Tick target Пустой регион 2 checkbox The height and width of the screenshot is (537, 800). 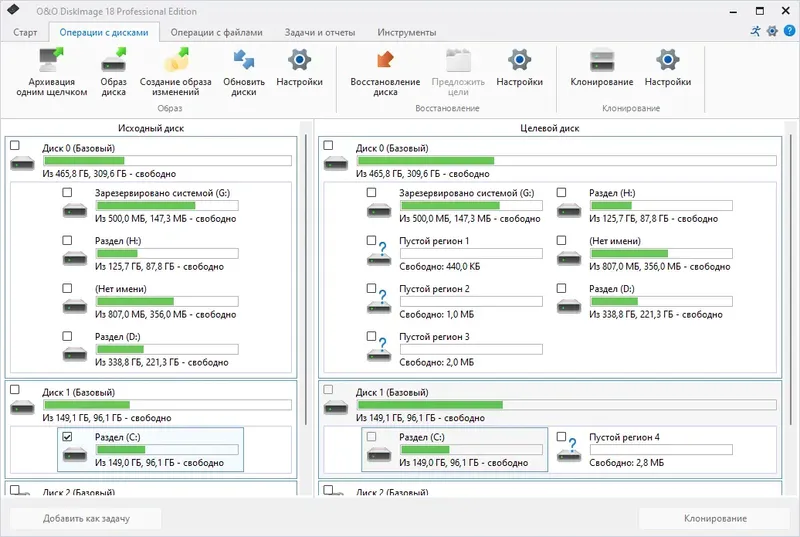tap(371, 288)
